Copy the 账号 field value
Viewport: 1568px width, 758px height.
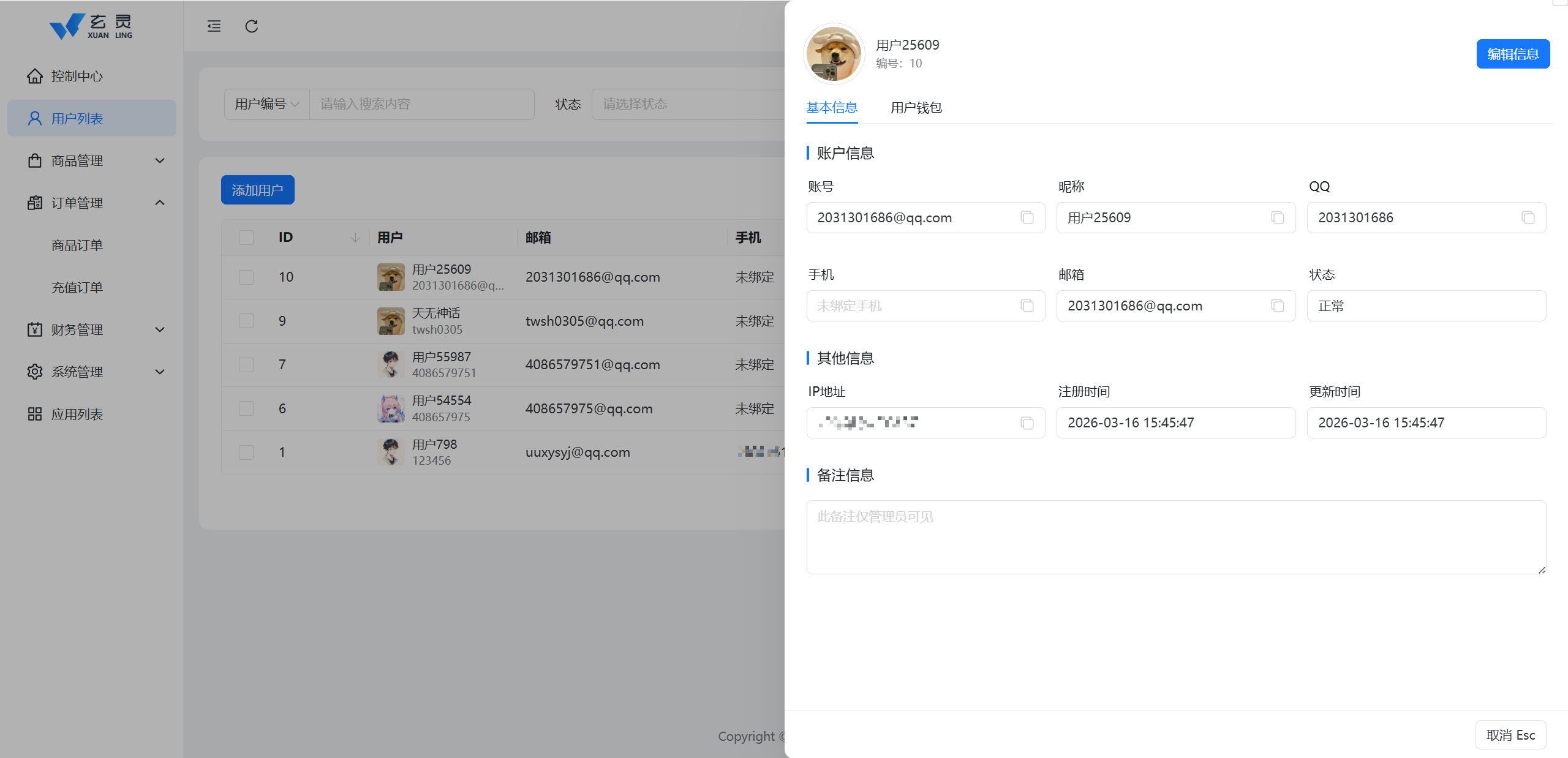pyautogui.click(x=1027, y=217)
